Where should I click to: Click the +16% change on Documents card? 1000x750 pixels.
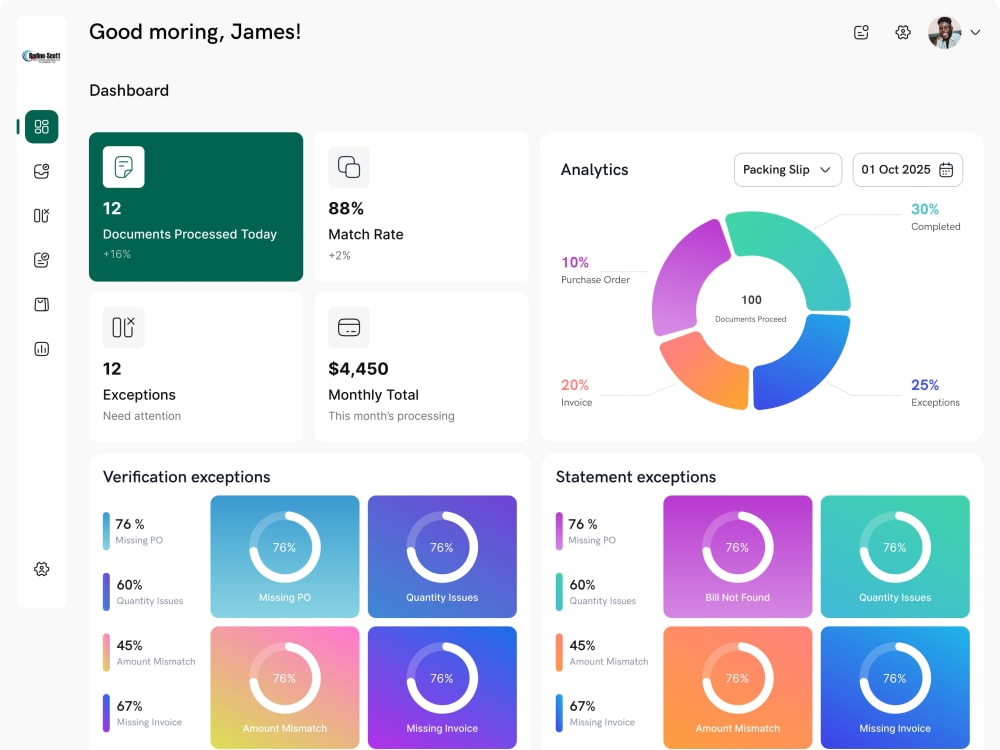[x=117, y=254]
